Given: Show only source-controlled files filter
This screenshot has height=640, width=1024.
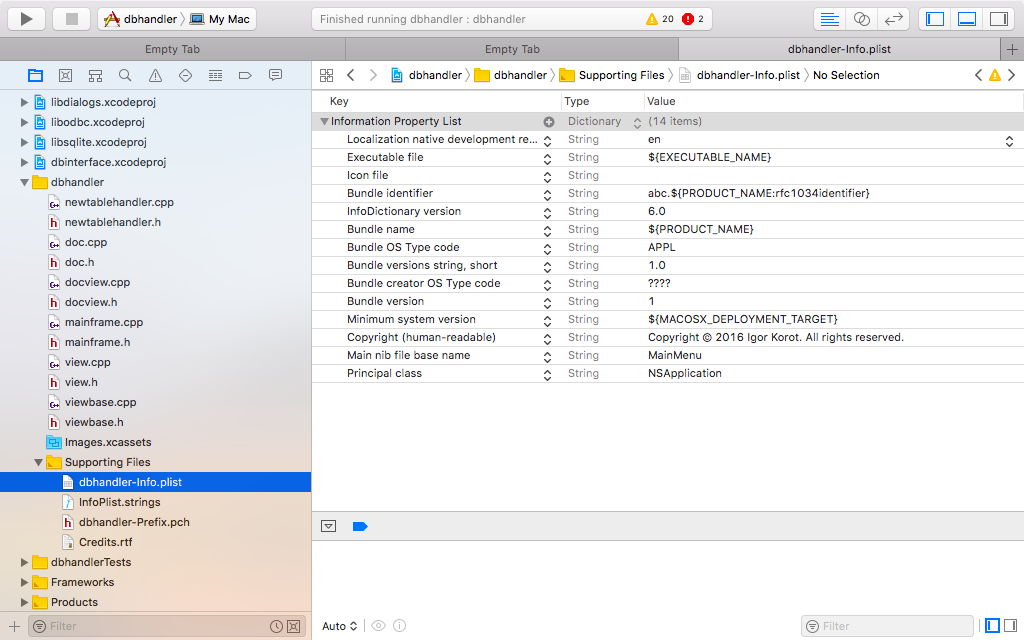Looking at the screenshot, I should [x=294, y=626].
